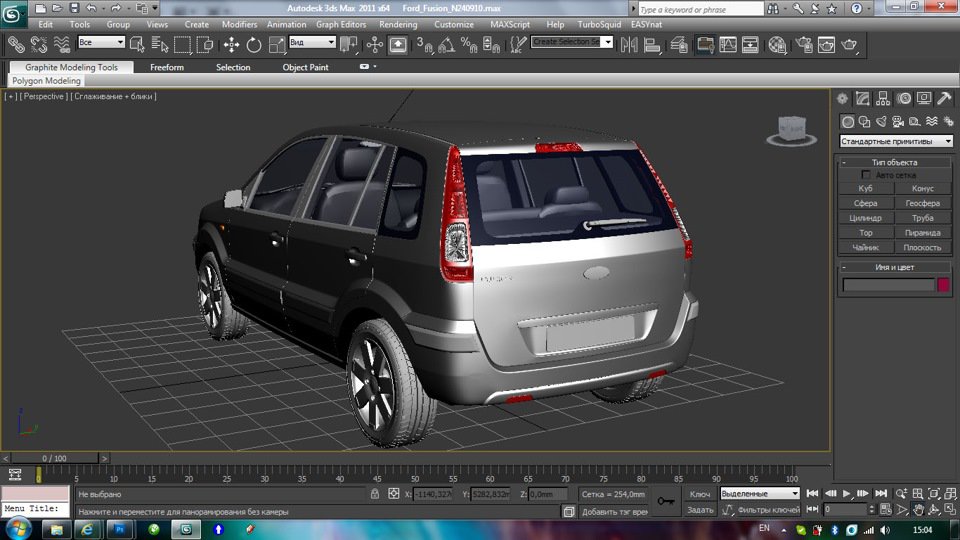Click the 'Цилиндр' primitive button

pos(866,218)
